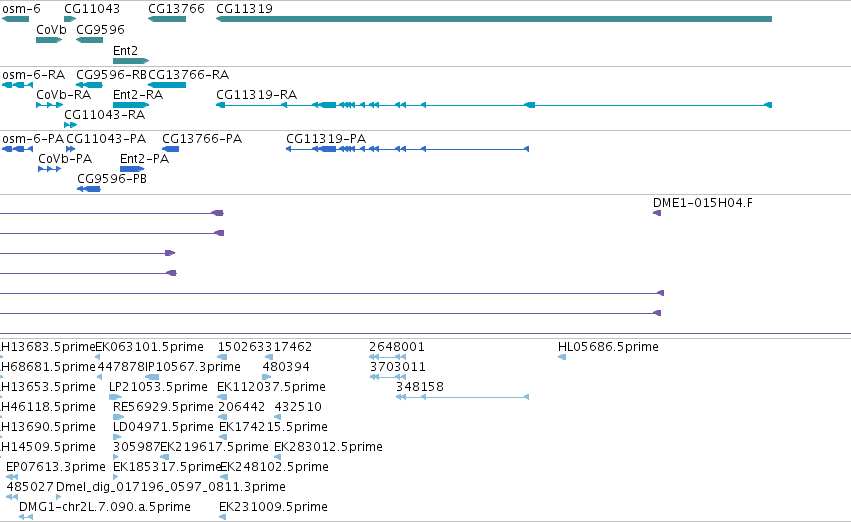Select the CoVb-RA transcript label
The width and height of the screenshot is (851, 522).
(x=63, y=94)
